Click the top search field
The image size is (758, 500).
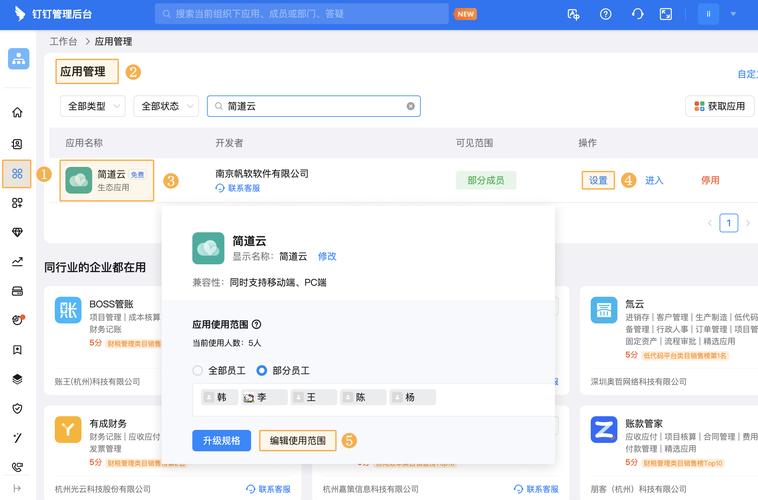coord(302,14)
